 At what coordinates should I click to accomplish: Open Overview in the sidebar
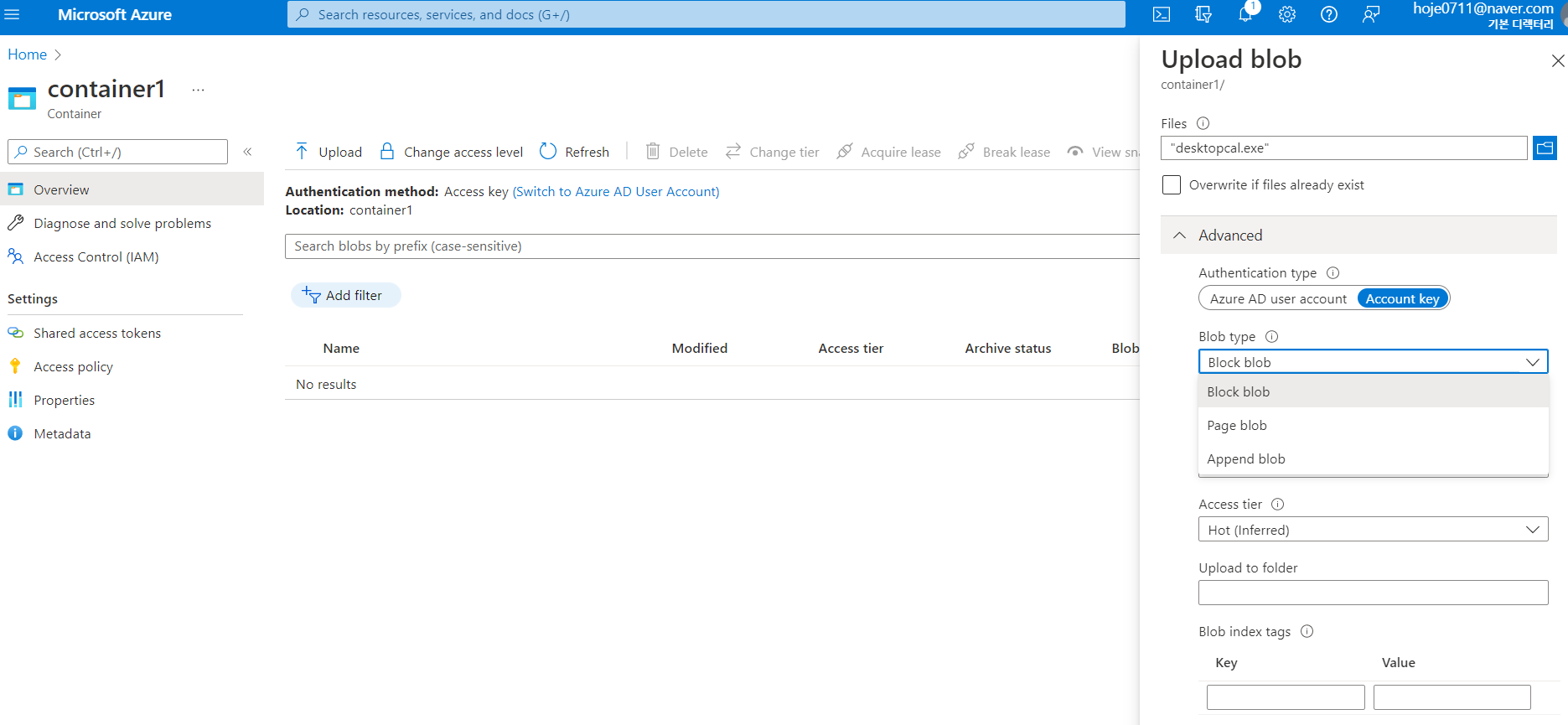[x=132, y=189]
